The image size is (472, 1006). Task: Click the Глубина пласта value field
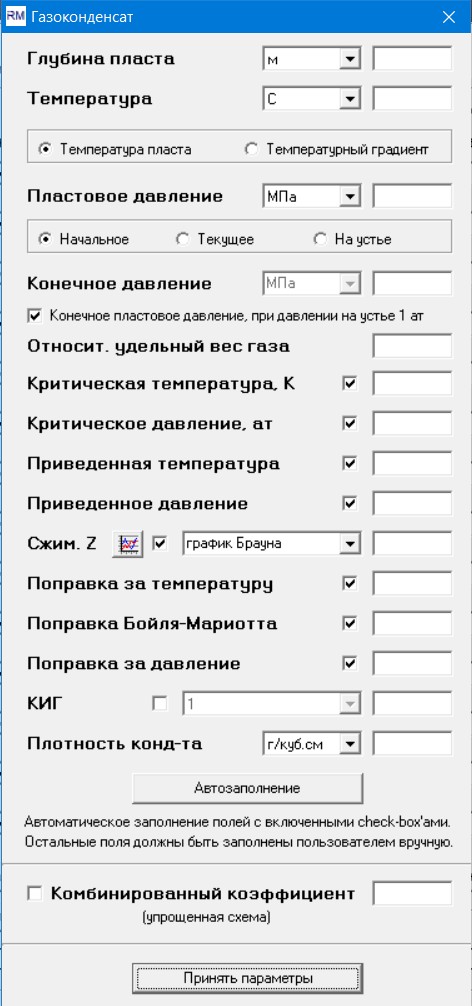412,58
